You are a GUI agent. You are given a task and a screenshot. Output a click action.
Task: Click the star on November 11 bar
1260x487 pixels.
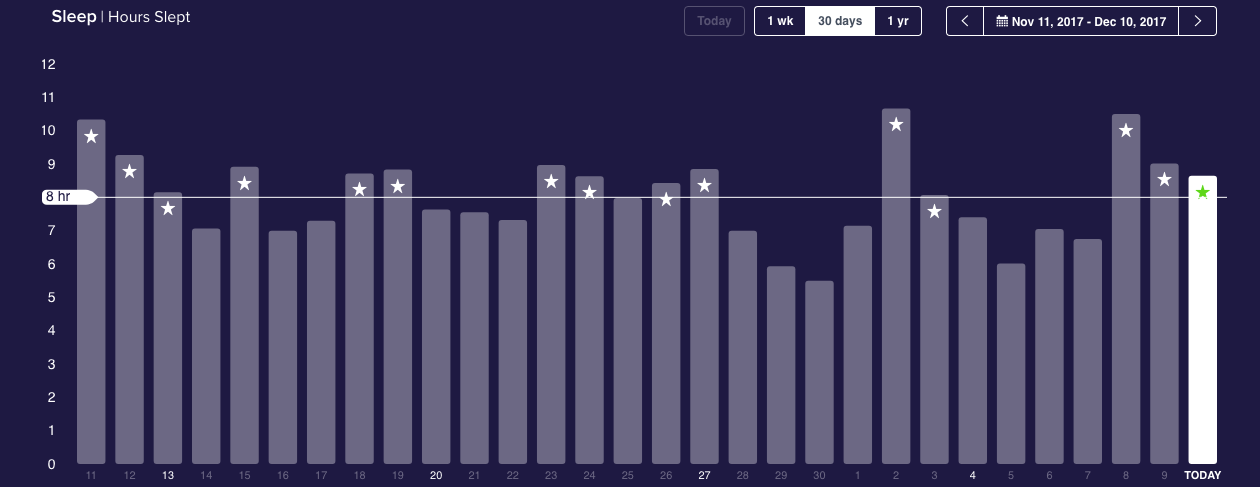coord(91,137)
